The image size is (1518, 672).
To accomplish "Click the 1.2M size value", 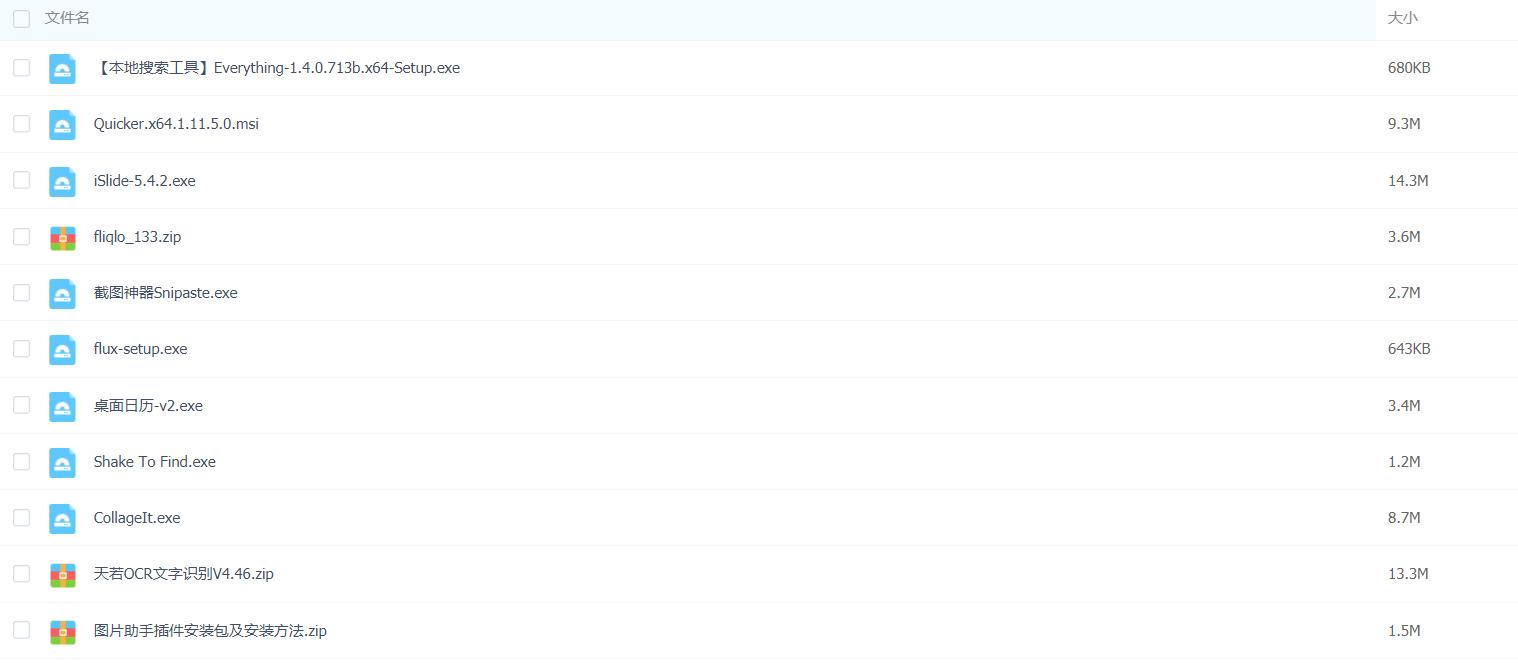I will [x=1404, y=462].
